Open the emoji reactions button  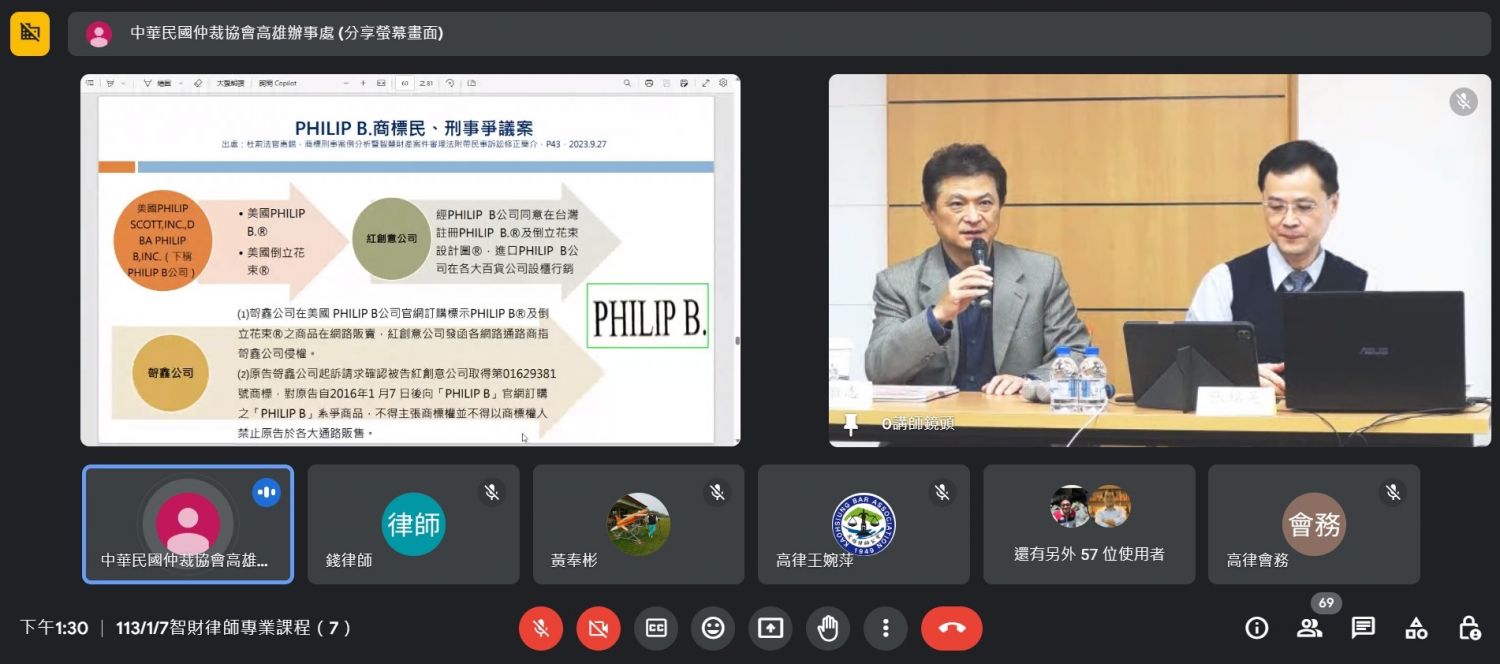point(713,628)
